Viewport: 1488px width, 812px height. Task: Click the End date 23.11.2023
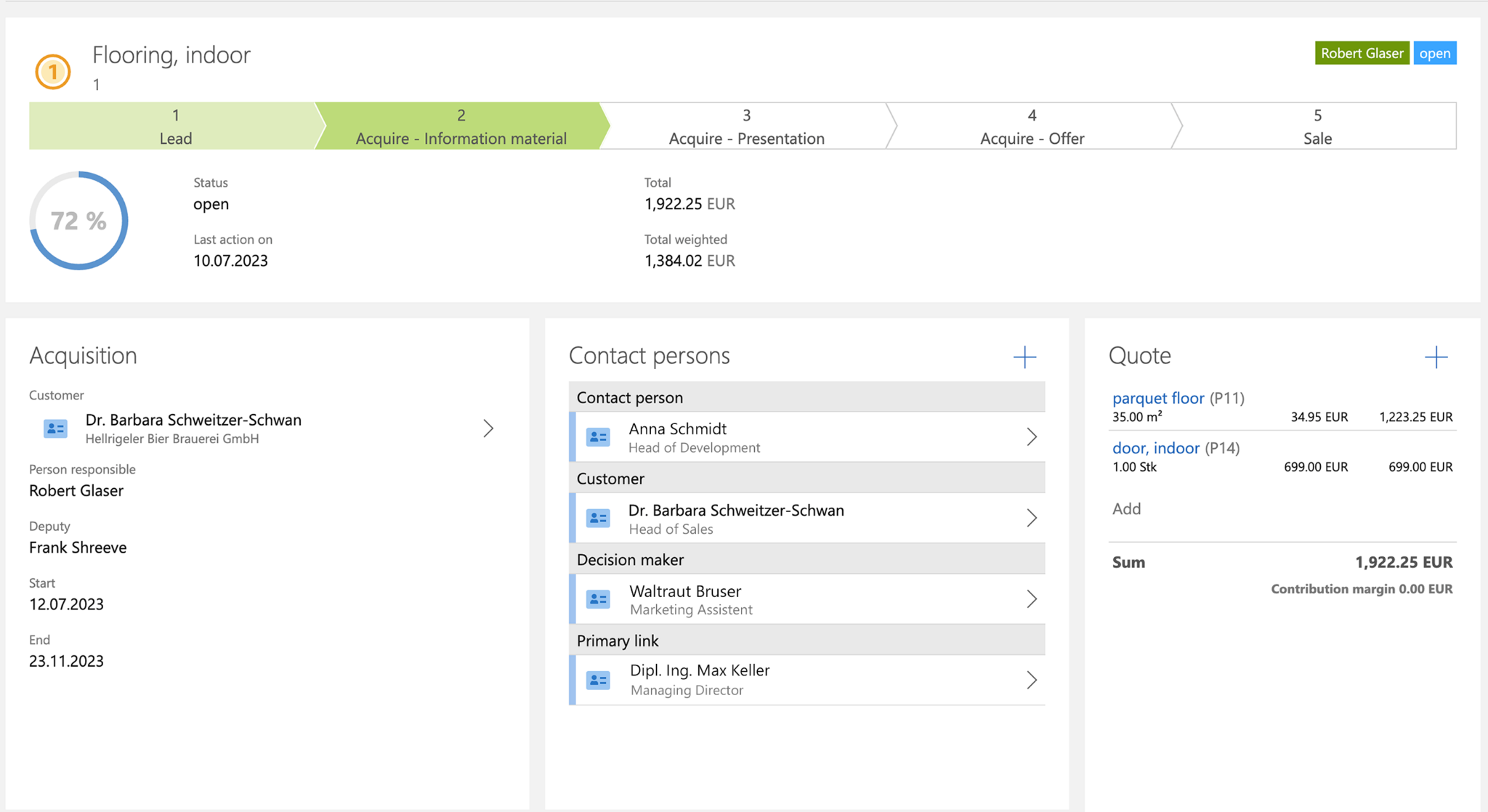(66, 661)
